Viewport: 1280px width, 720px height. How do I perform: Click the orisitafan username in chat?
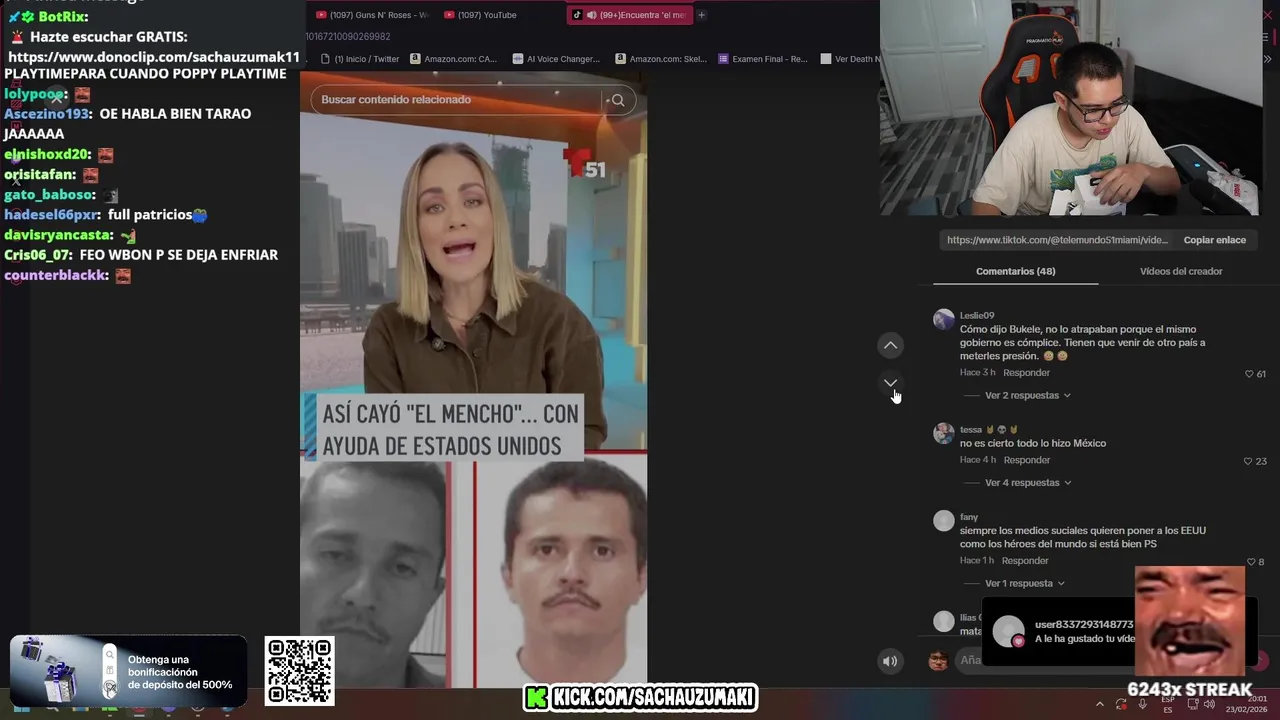[39, 175]
